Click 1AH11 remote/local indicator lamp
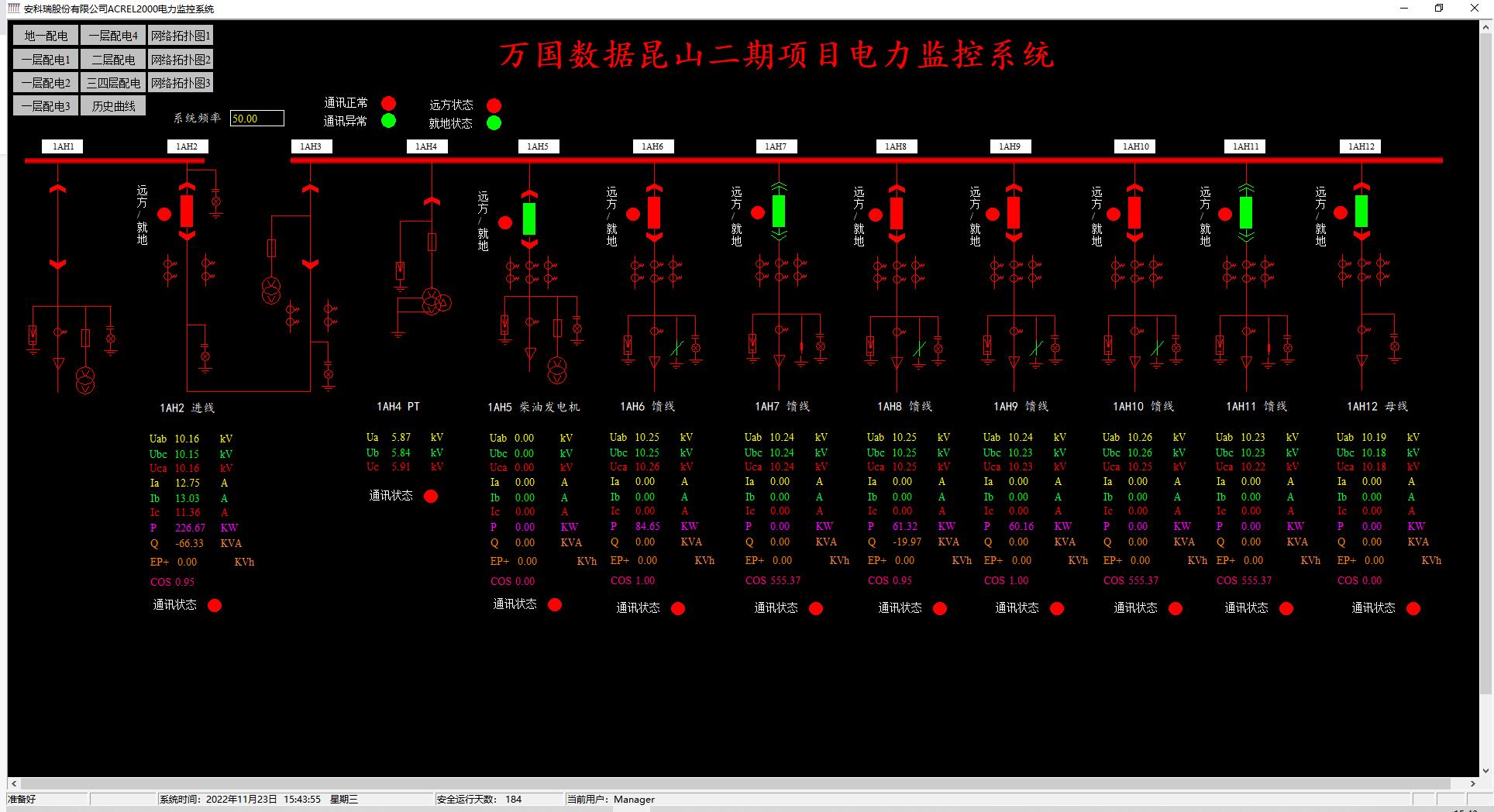 click(1225, 215)
